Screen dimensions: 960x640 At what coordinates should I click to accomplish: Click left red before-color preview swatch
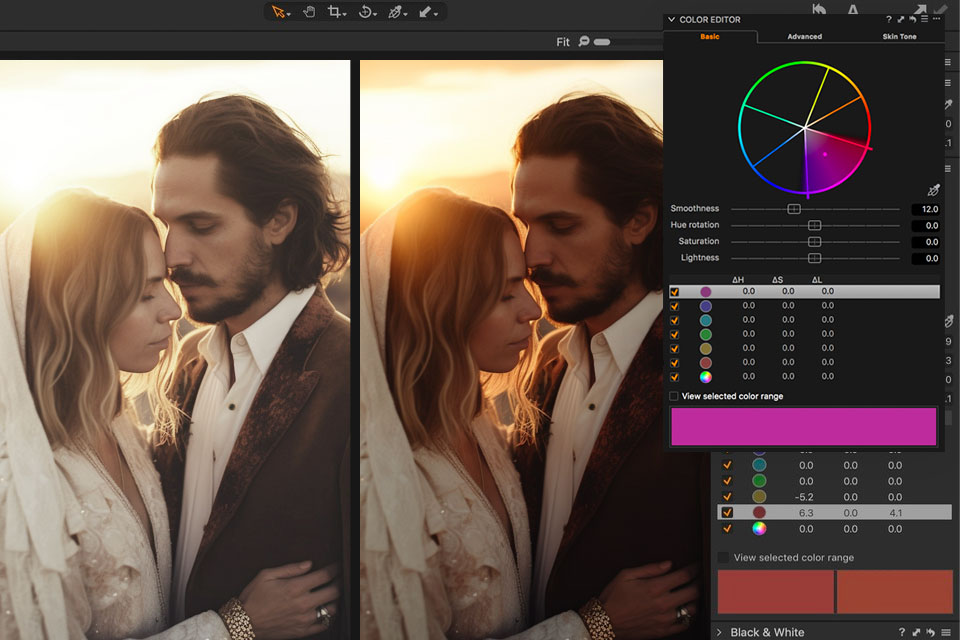click(x=775, y=591)
